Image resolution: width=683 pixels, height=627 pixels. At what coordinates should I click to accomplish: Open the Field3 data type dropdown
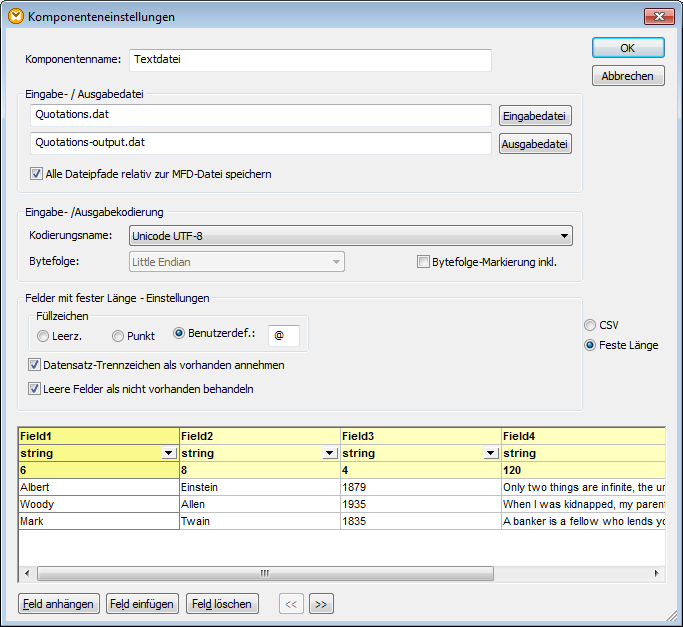(490, 453)
